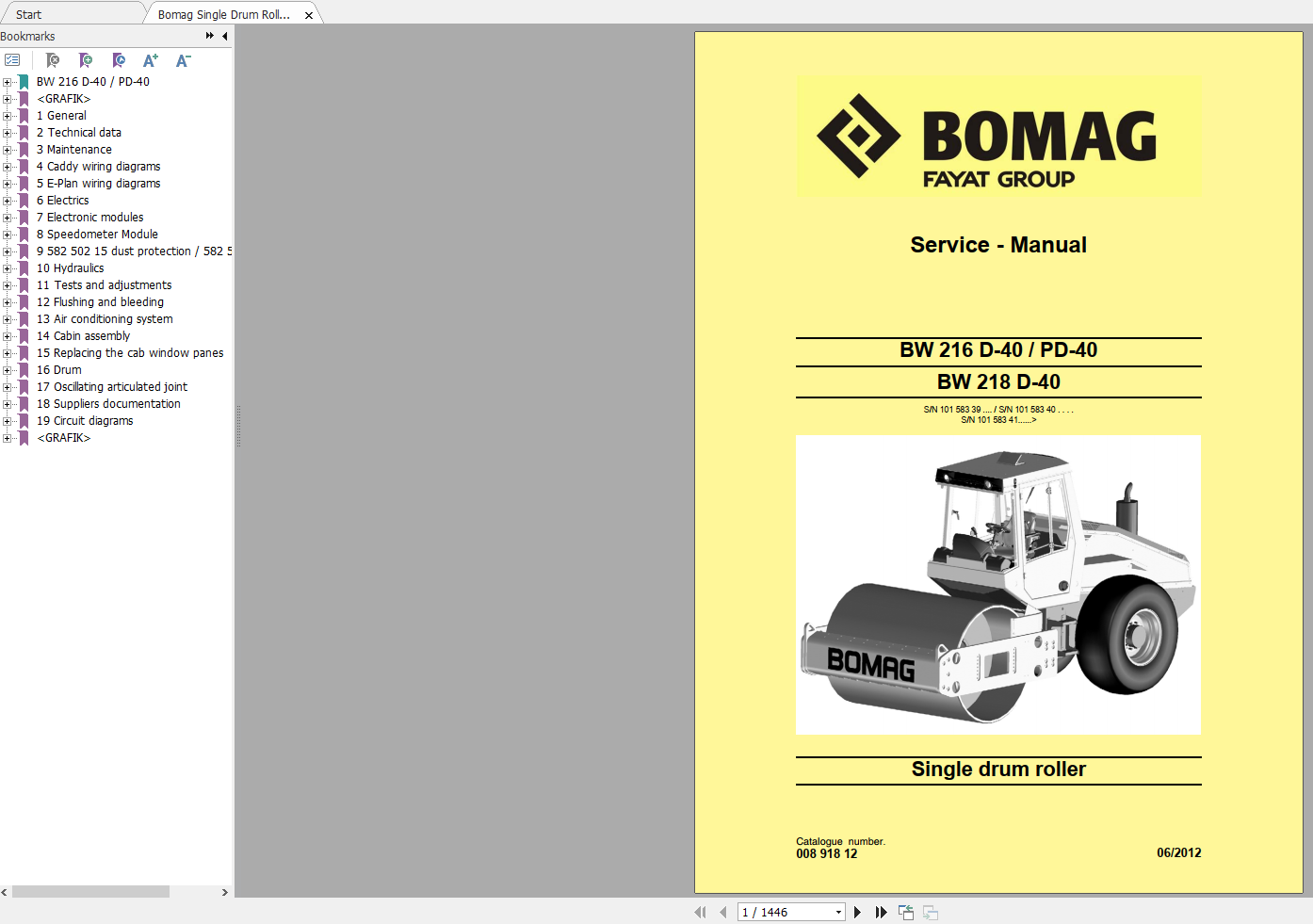
Task: Expand the 6 Electrics node
Action: tap(7, 201)
